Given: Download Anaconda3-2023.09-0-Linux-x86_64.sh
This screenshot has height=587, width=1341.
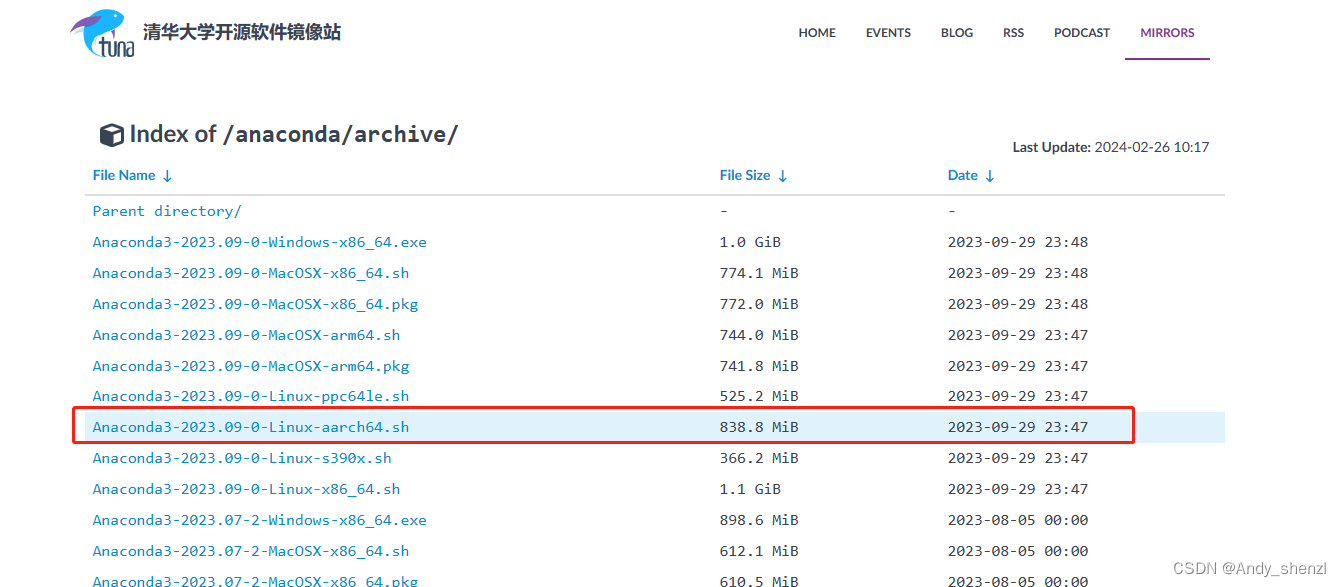Looking at the screenshot, I should 246,489.
